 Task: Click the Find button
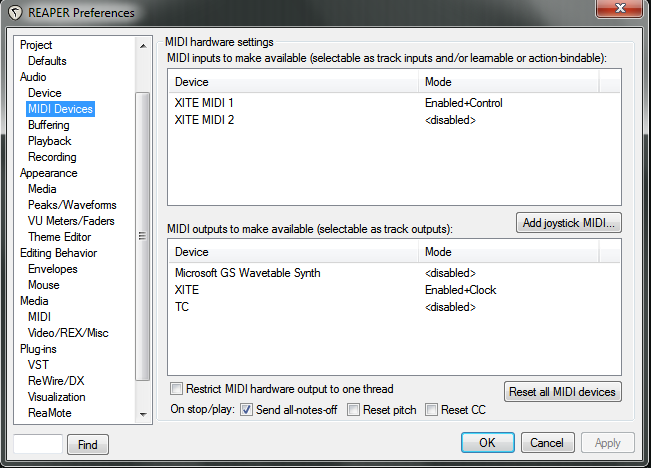tap(88, 444)
